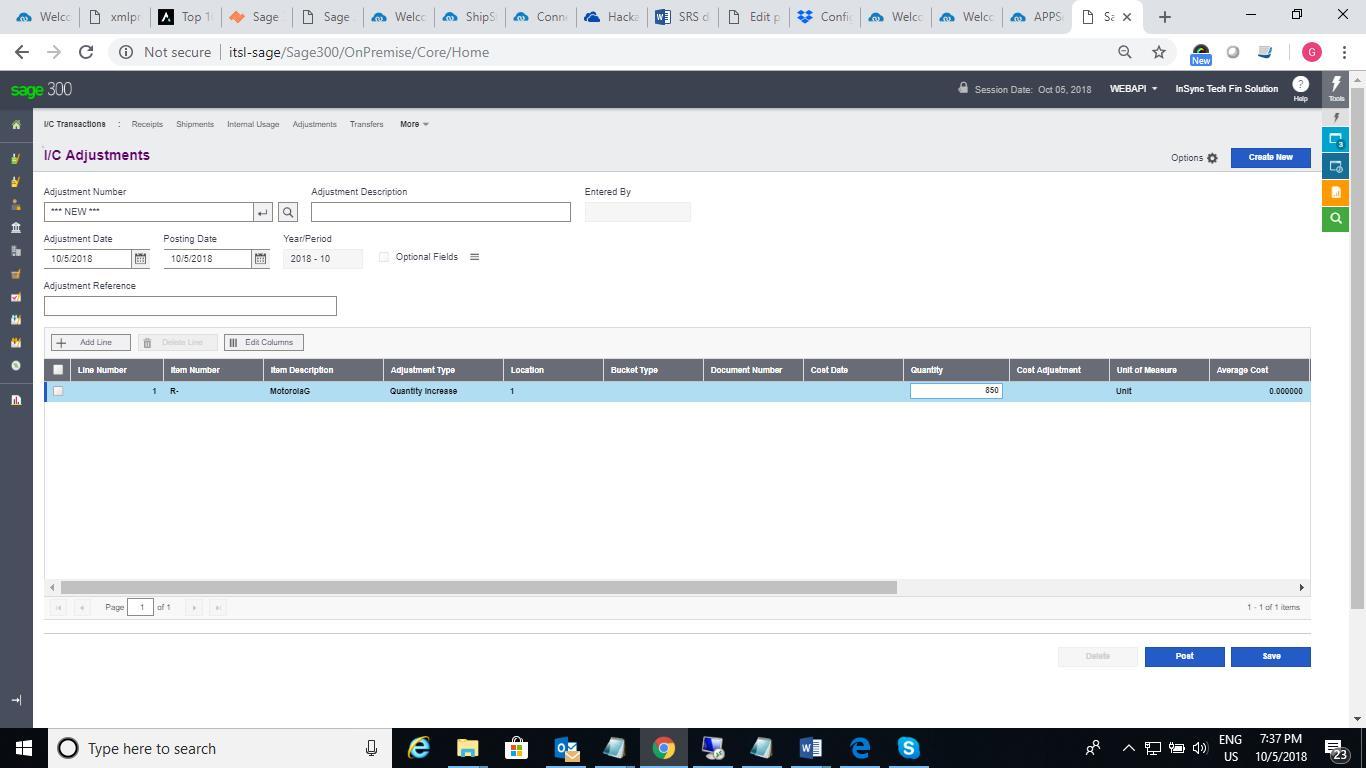Screen dimensions: 1366x768
Task: Open the Help question mark icon
Action: pyautogui.click(x=1300, y=85)
